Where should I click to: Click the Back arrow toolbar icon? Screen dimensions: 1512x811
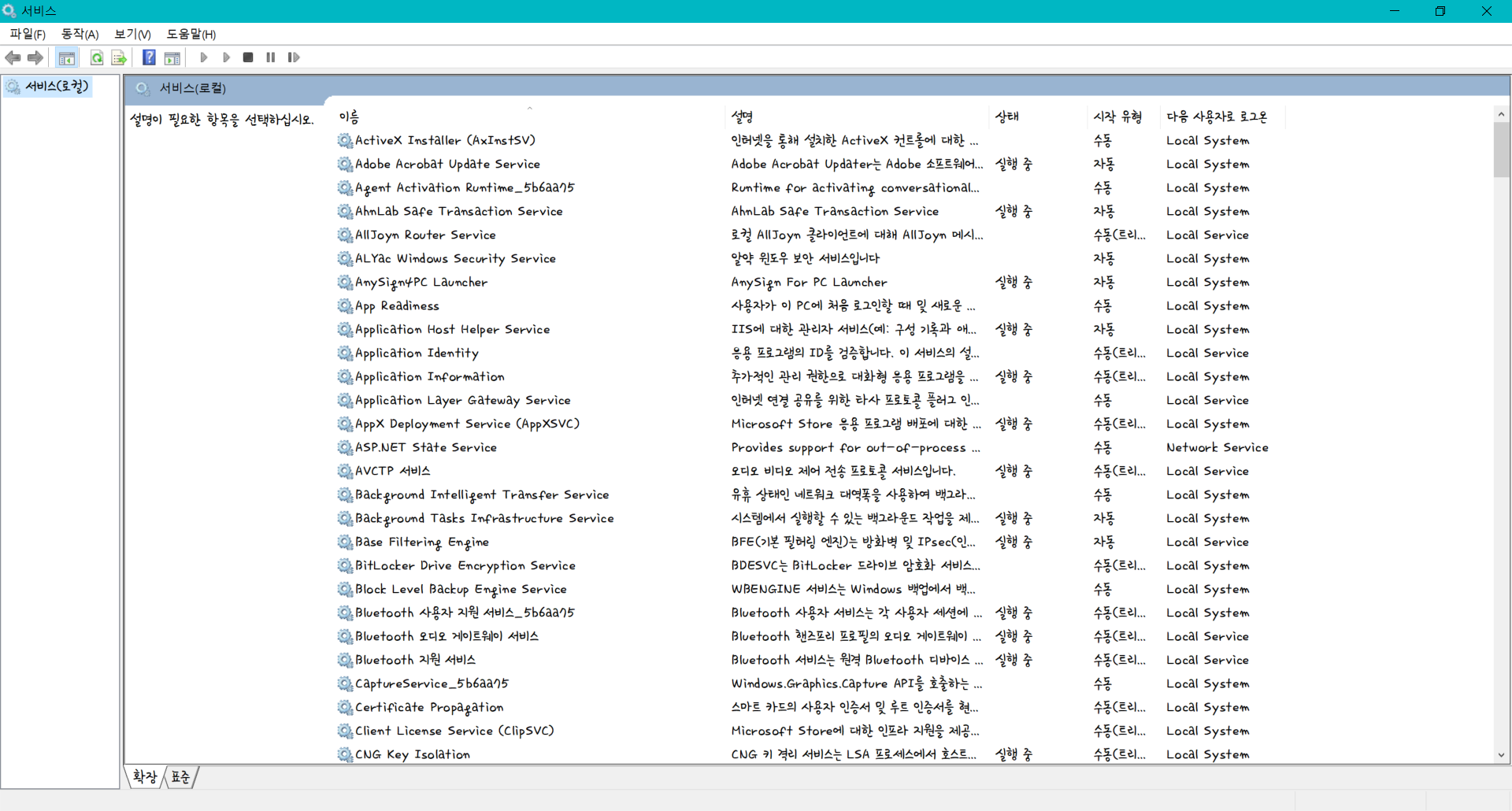click(13, 57)
